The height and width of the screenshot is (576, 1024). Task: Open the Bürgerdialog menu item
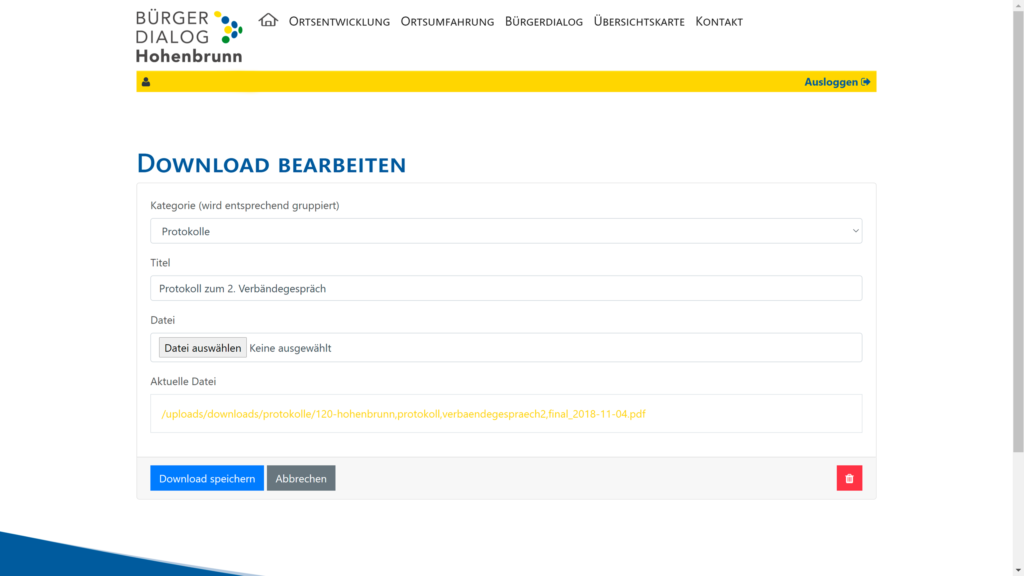click(x=543, y=22)
